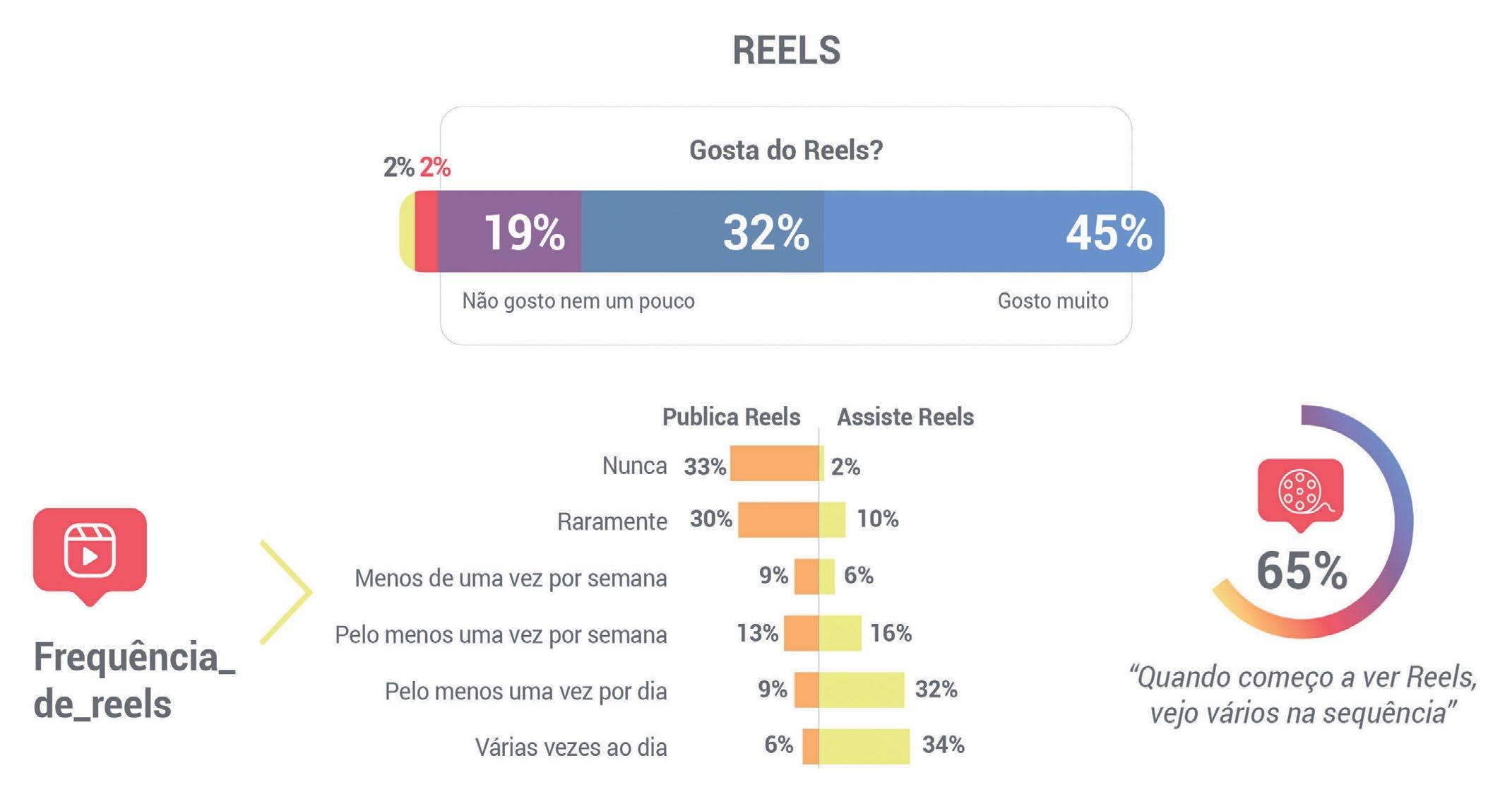The height and width of the screenshot is (792, 1512).
Task: Select the 32% bar segment
Action: [702, 232]
